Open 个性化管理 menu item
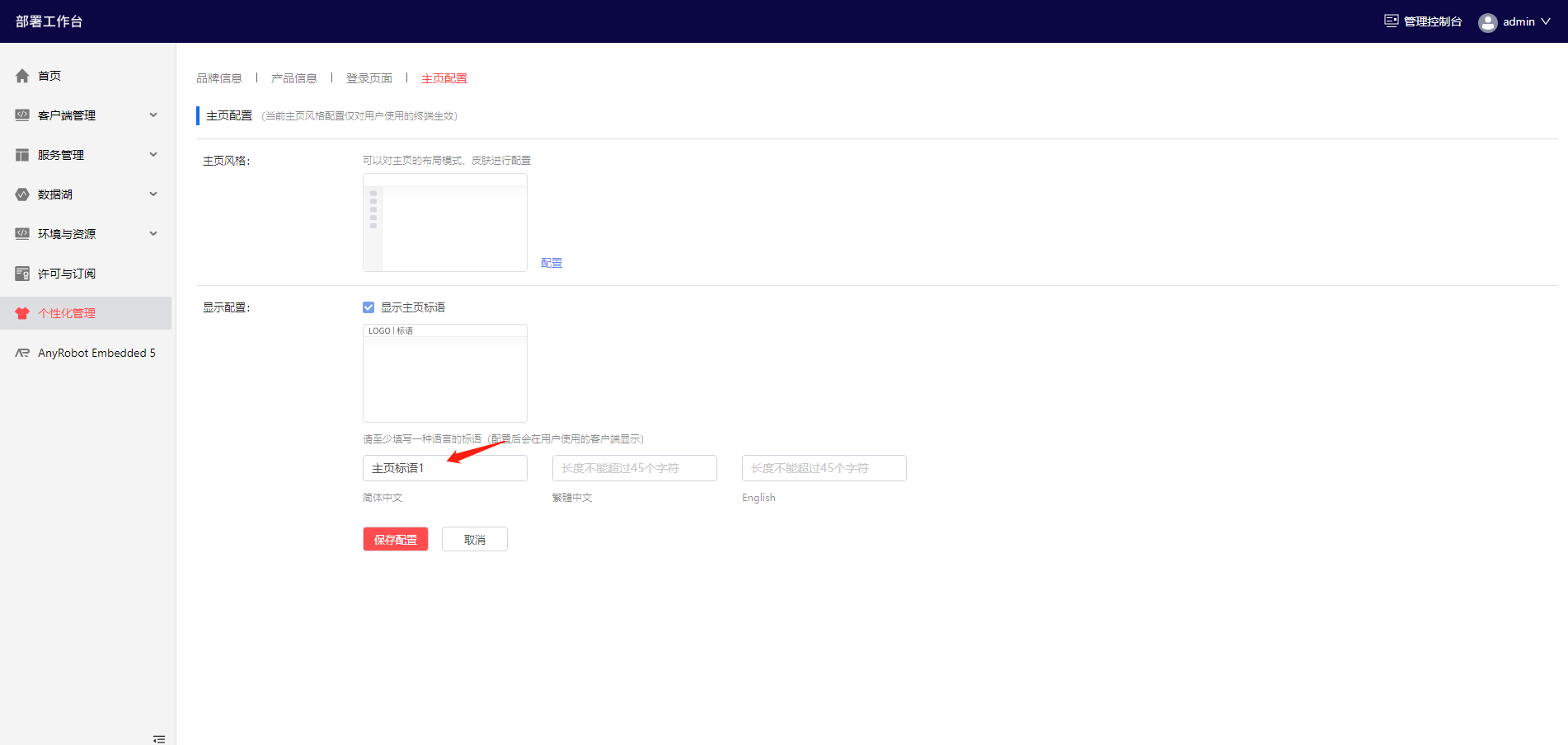The height and width of the screenshot is (745, 1568). [86, 313]
